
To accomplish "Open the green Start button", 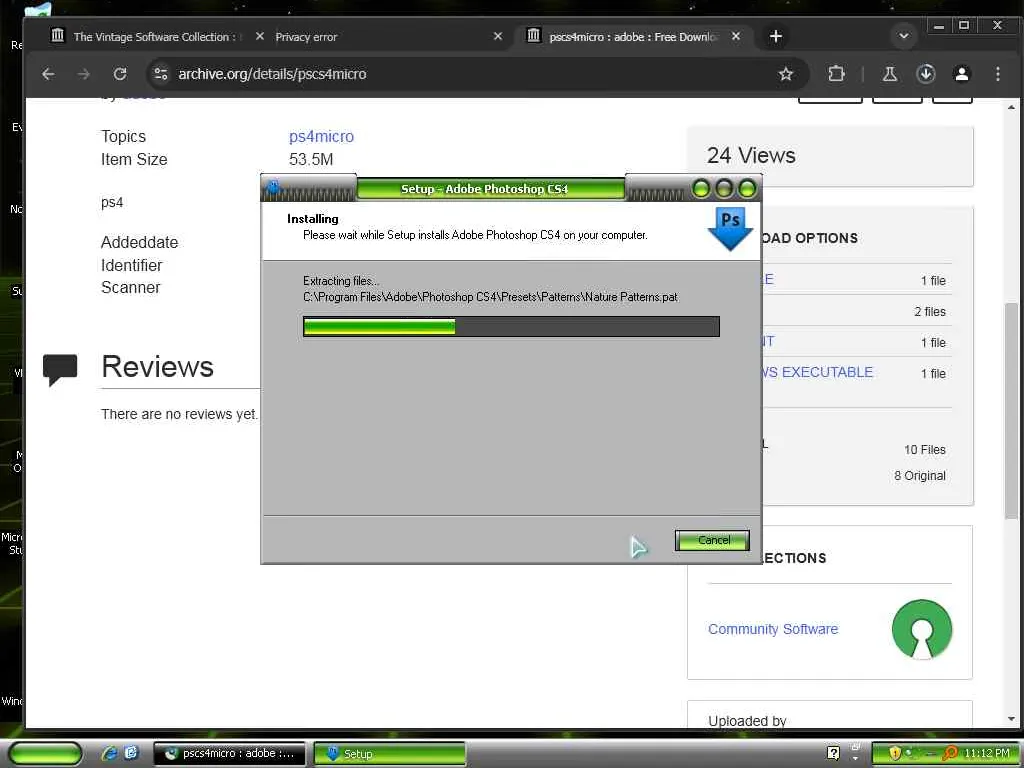I will click(45, 754).
